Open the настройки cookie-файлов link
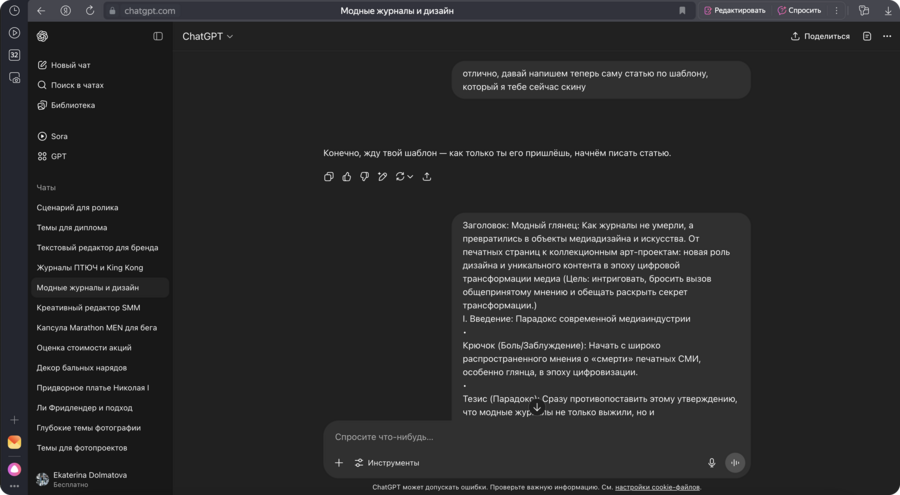 (x=657, y=487)
